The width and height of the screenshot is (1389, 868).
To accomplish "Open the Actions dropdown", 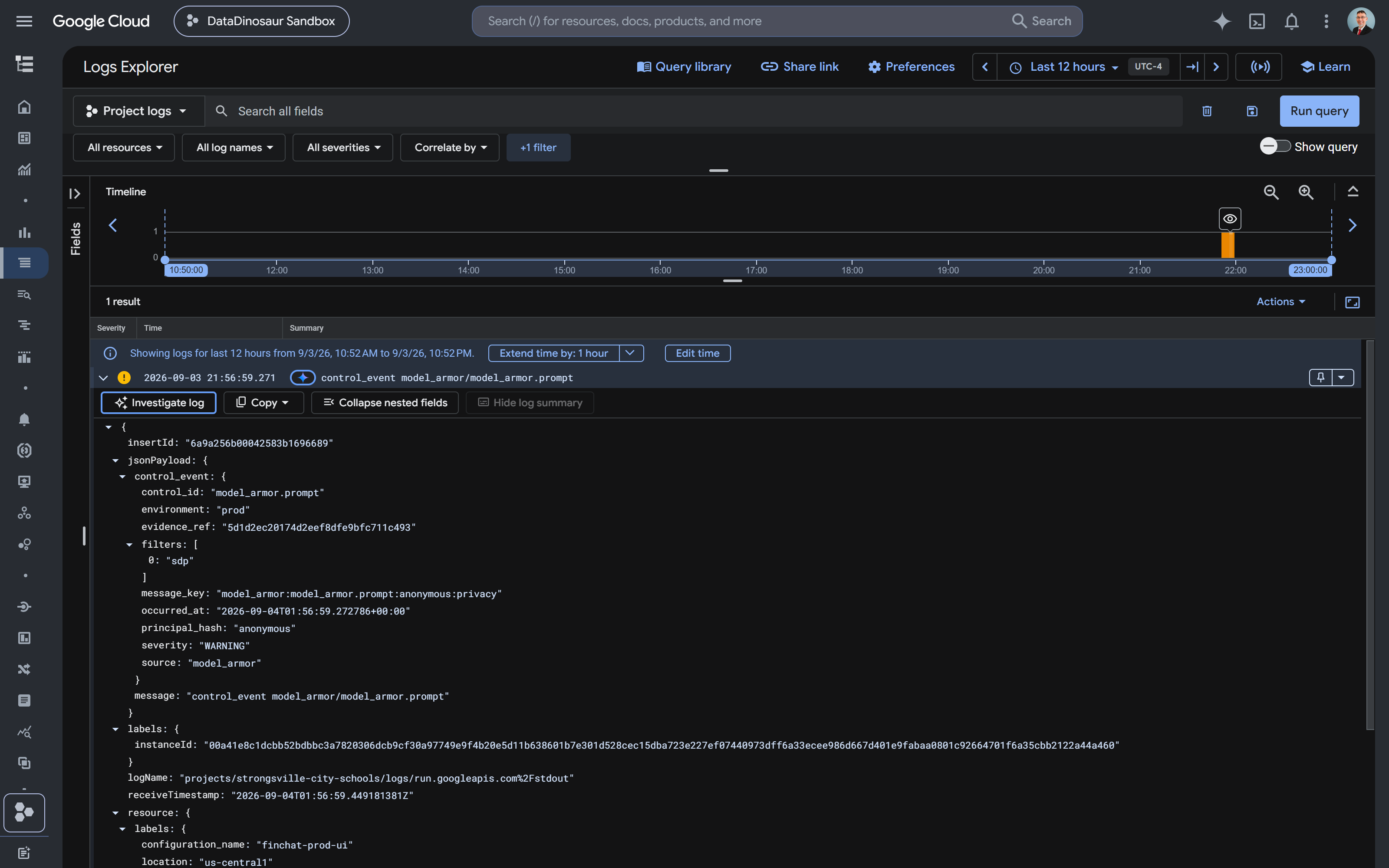I will point(1280,301).
